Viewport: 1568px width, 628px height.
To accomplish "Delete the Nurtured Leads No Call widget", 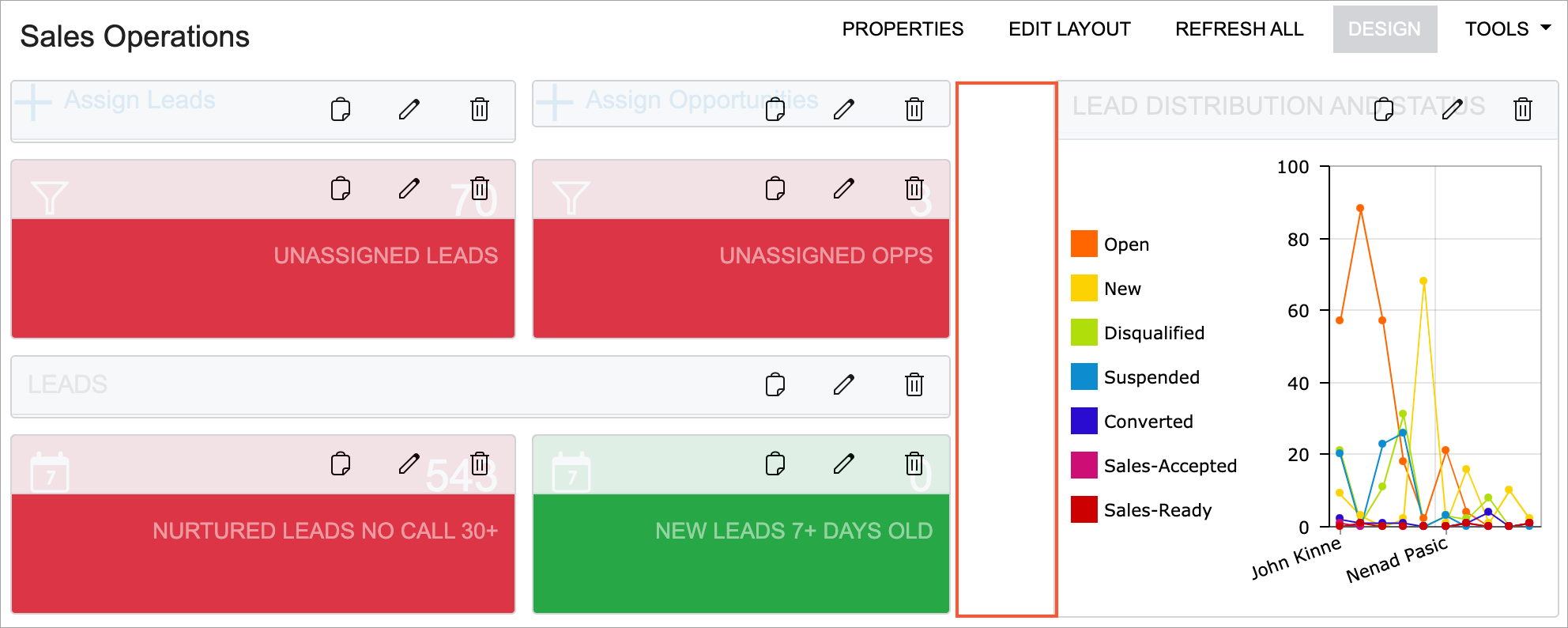I will [x=480, y=464].
